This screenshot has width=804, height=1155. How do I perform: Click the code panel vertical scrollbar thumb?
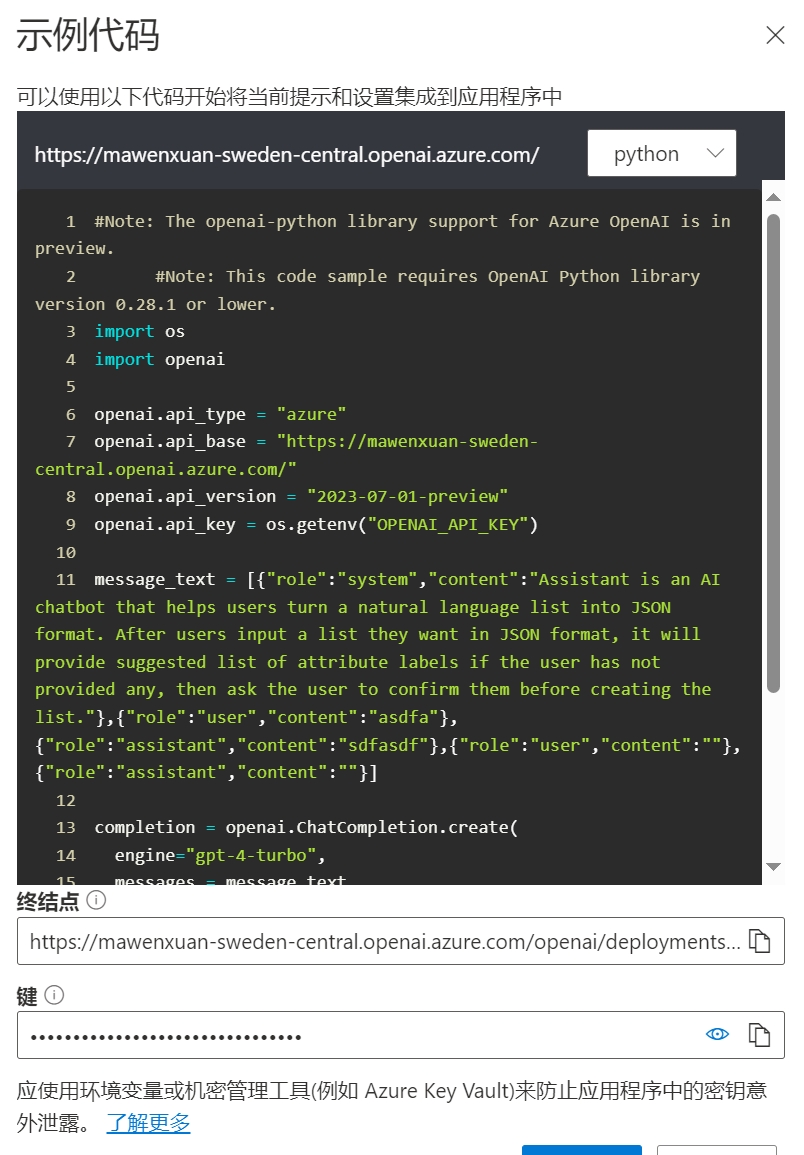[773, 453]
